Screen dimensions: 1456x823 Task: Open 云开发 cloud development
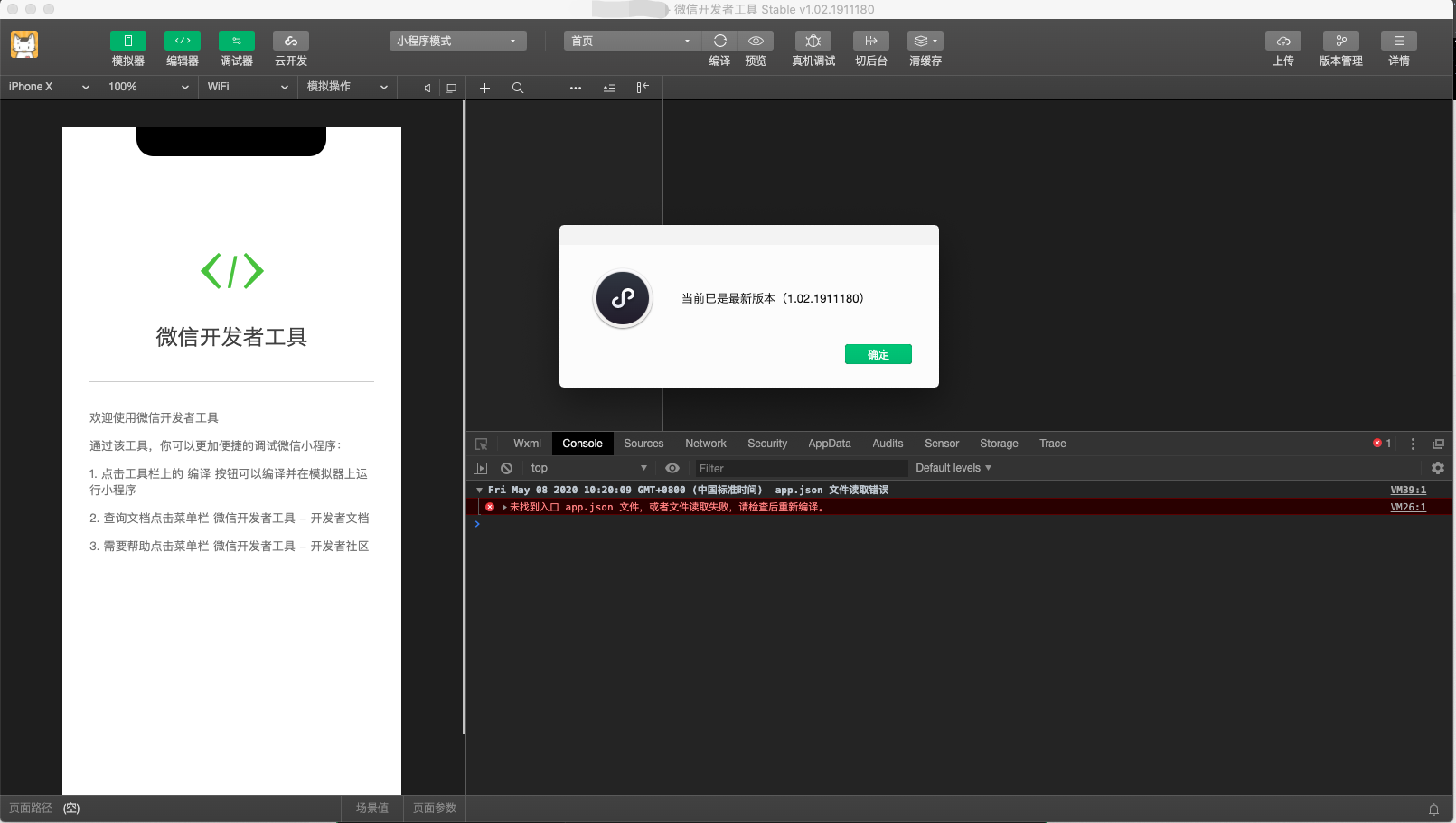(291, 41)
